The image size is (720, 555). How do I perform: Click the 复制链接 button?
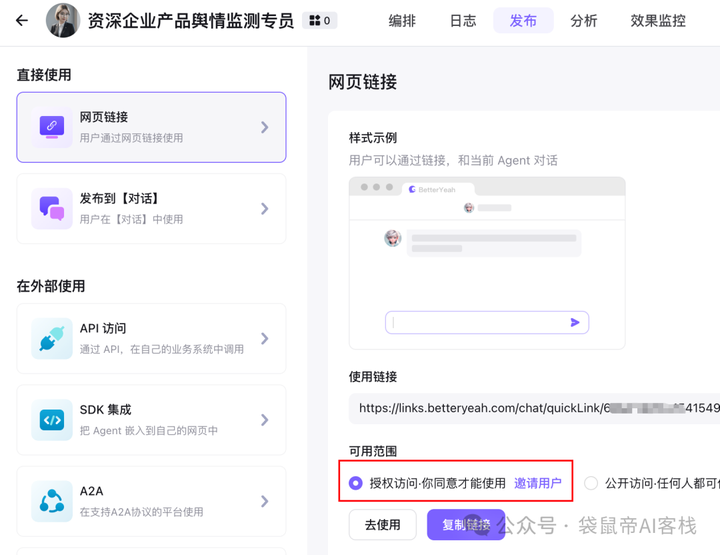point(466,524)
